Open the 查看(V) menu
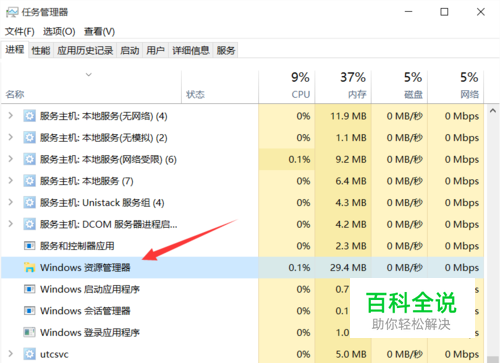This screenshot has width=500, height=363. coord(99,32)
